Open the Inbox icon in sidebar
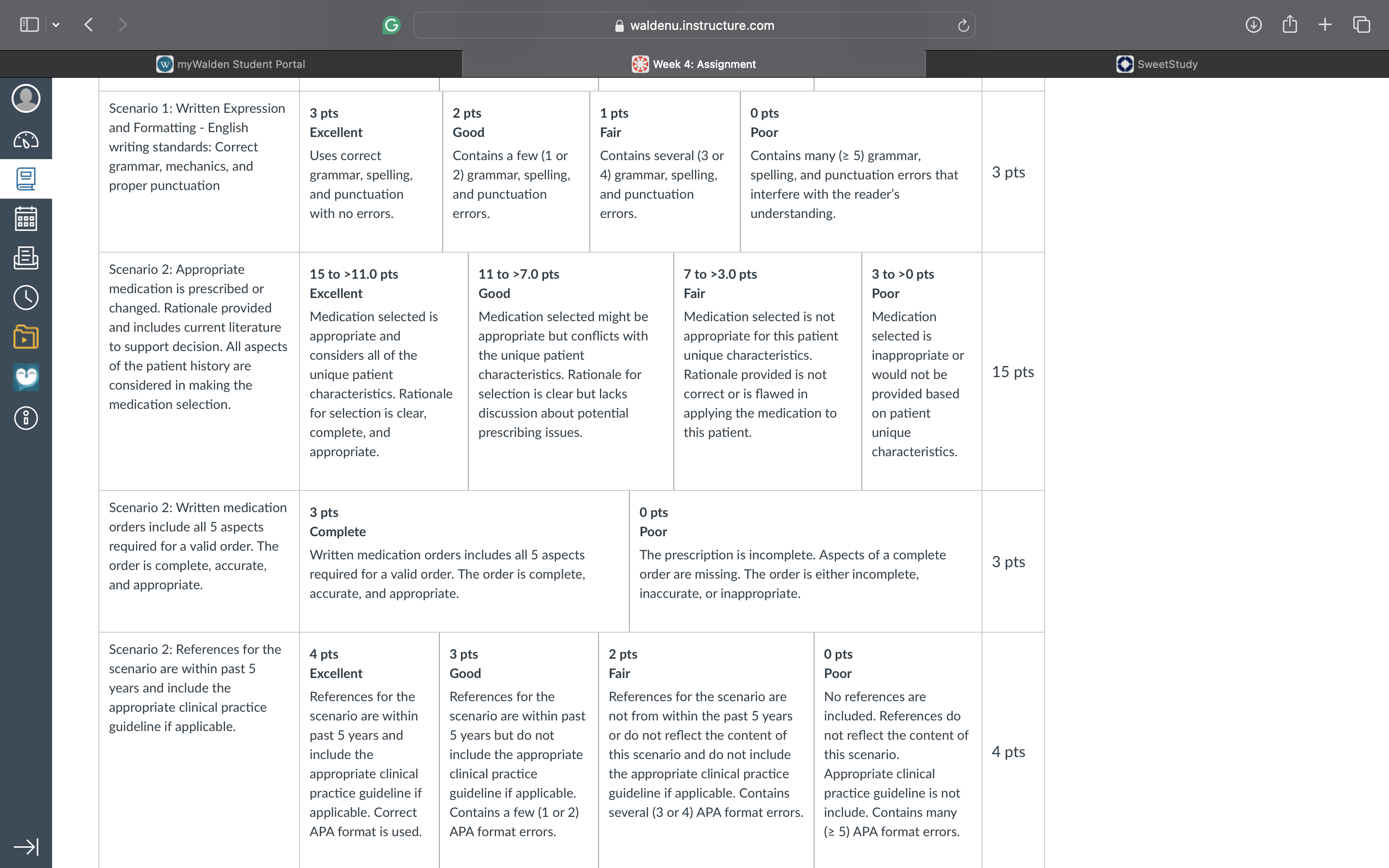Viewport: 1389px width, 868px height. click(26, 258)
